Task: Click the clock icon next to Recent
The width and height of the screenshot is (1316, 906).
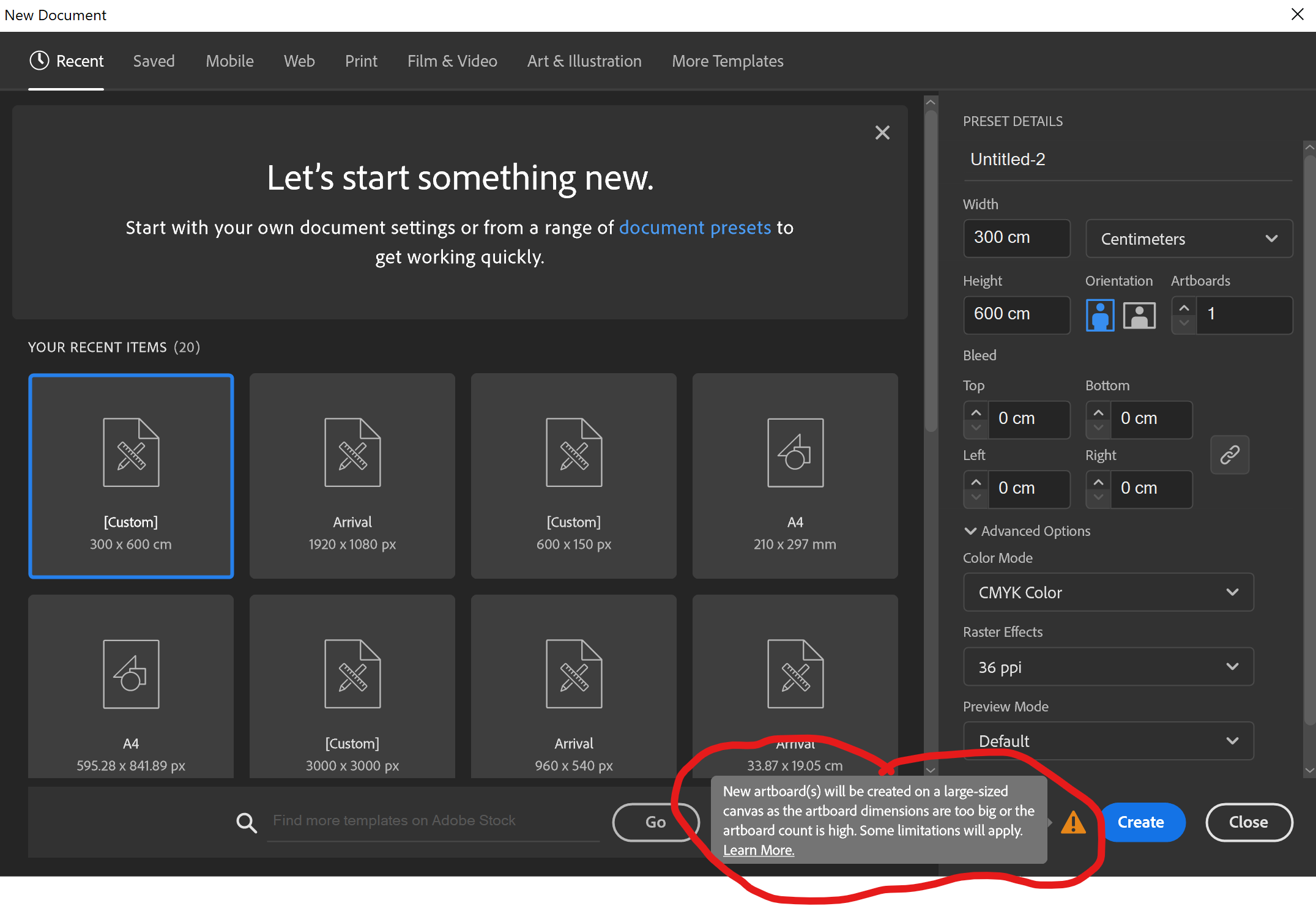Action: coord(39,61)
